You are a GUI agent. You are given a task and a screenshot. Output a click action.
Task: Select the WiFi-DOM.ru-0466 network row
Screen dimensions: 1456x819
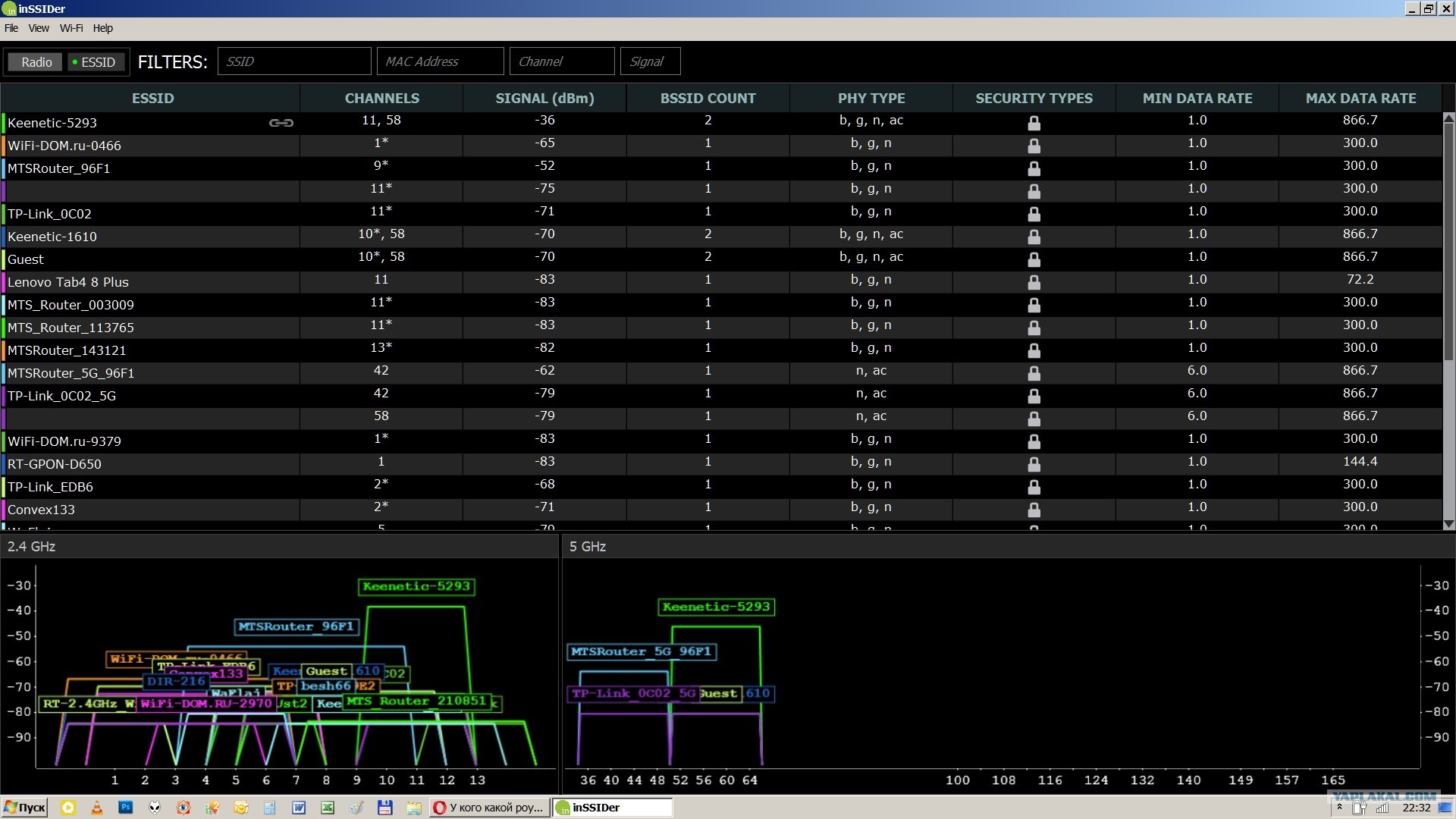pos(721,146)
